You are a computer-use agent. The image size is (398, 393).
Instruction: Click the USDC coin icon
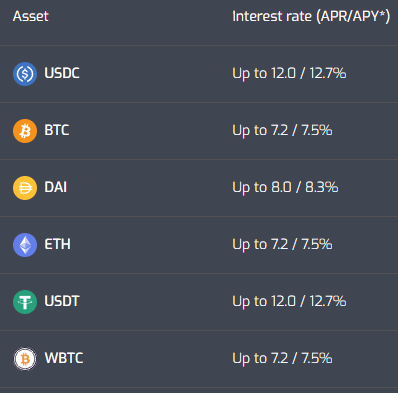(x=25, y=74)
